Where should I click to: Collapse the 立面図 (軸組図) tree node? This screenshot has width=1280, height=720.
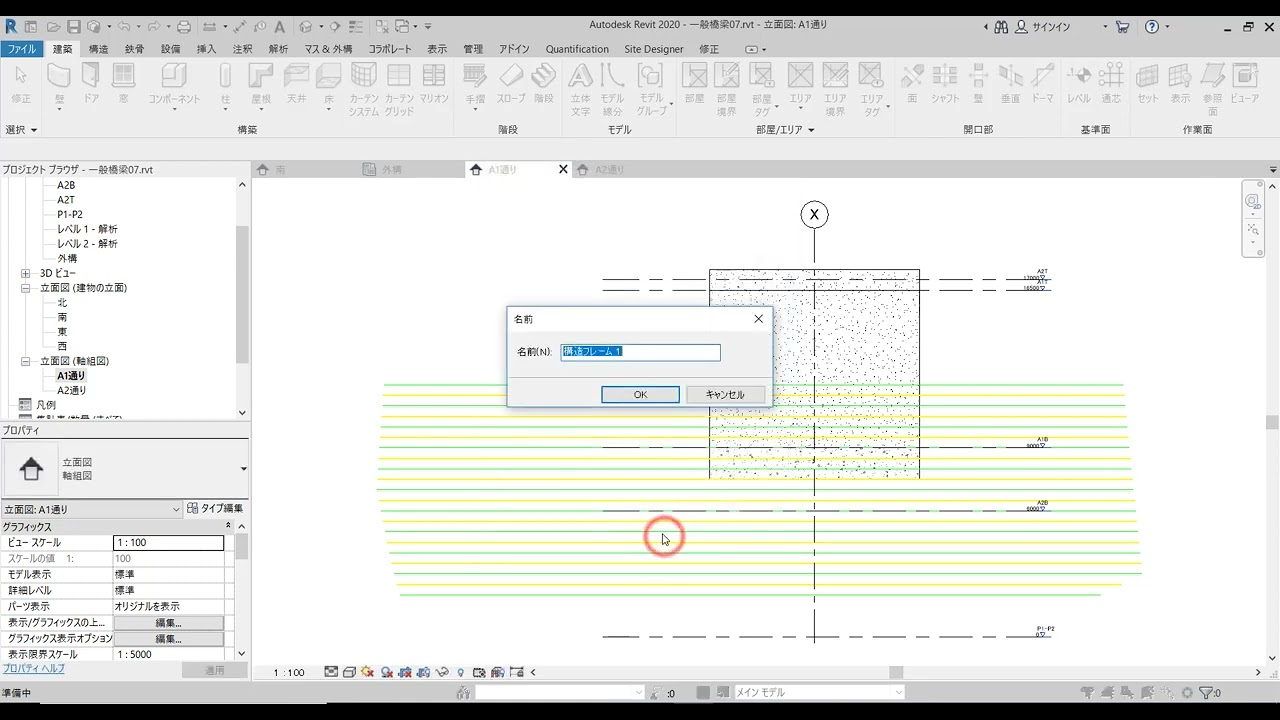pyautogui.click(x=26, y=361)
